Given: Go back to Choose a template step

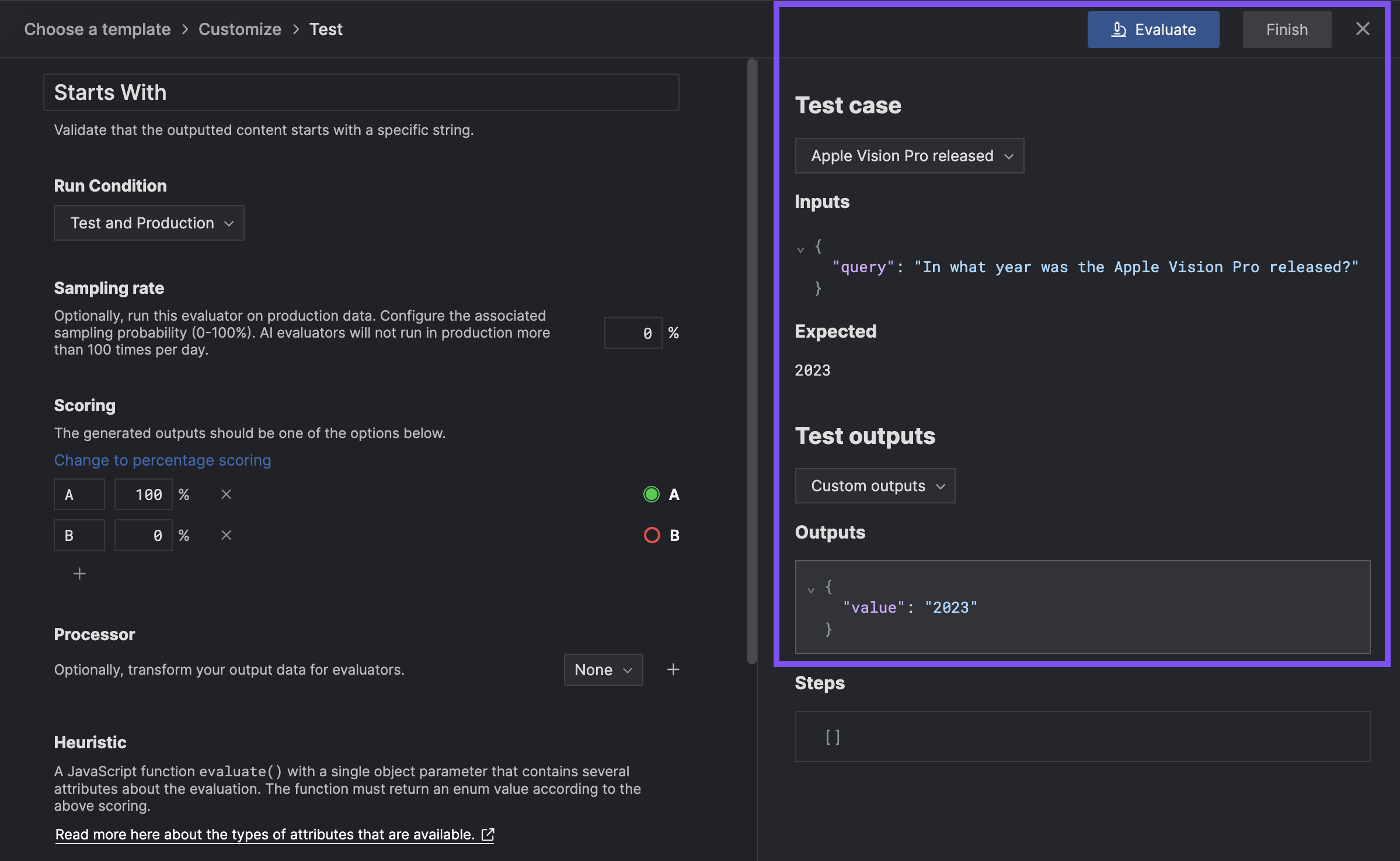Looking at the screenshot, I should click(x=97, y=29).
